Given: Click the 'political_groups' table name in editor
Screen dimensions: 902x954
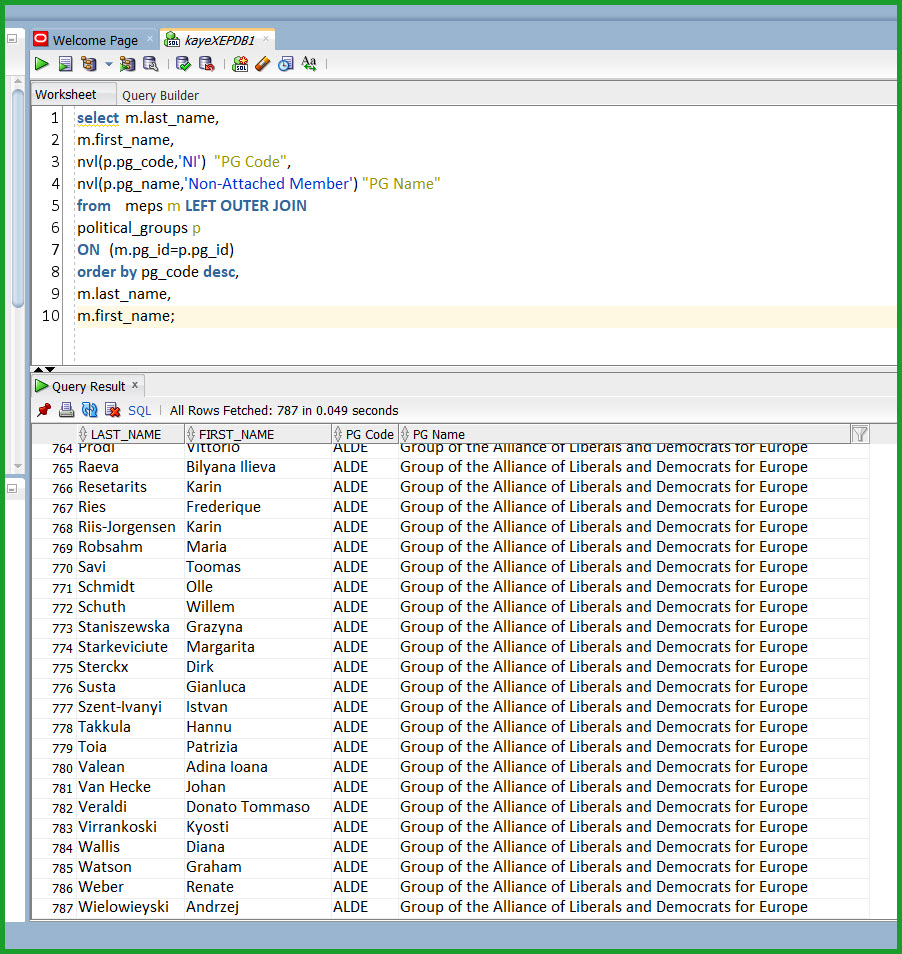Looking at the screenshot, I should point(132,228).
